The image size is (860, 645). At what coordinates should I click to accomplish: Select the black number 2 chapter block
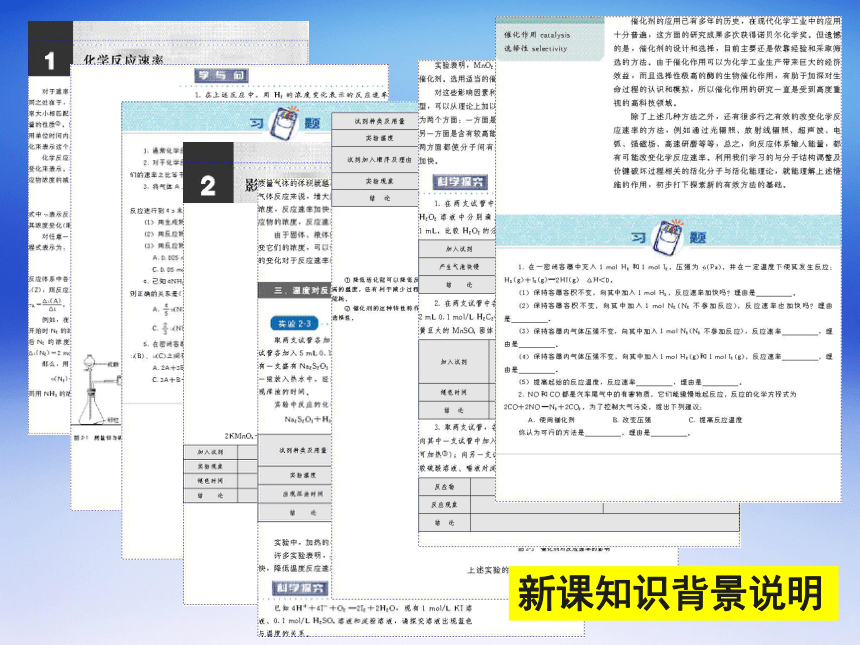click(208, 173)
